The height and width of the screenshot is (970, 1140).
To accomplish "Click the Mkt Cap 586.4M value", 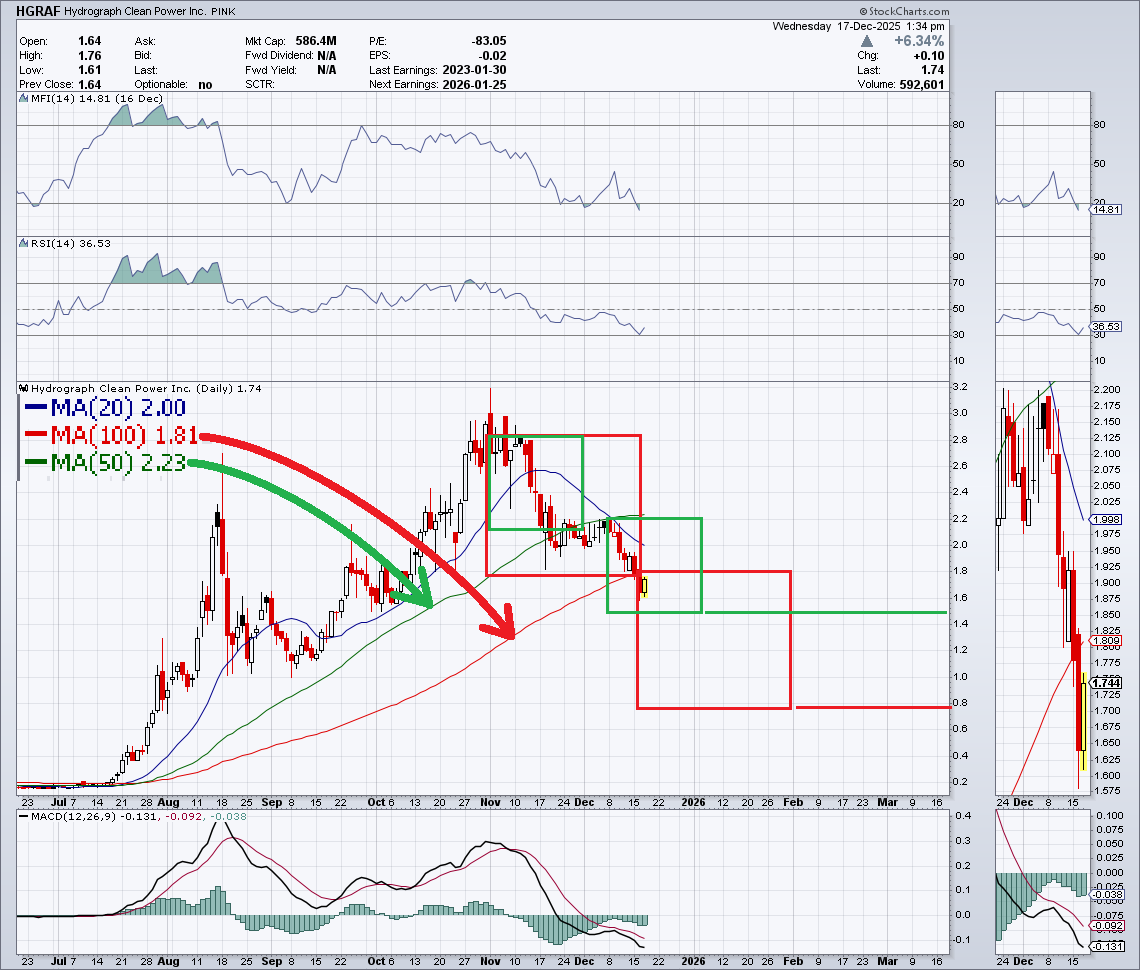I will coord(316,41).
